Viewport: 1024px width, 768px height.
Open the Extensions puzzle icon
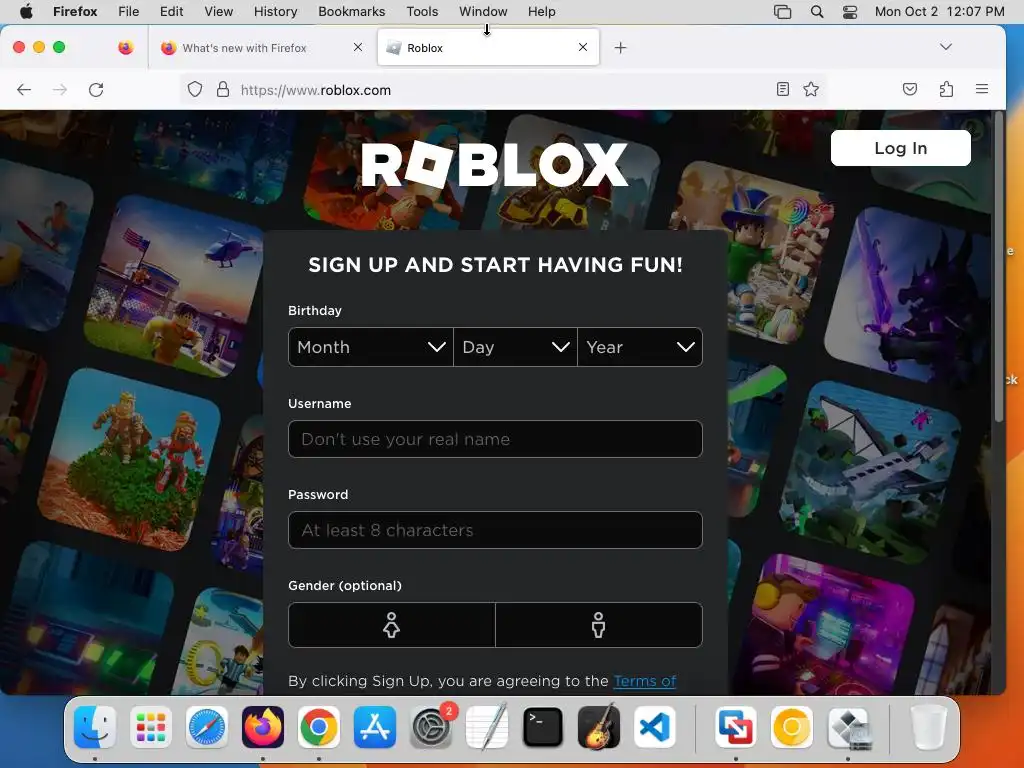(x=946, y=89)
